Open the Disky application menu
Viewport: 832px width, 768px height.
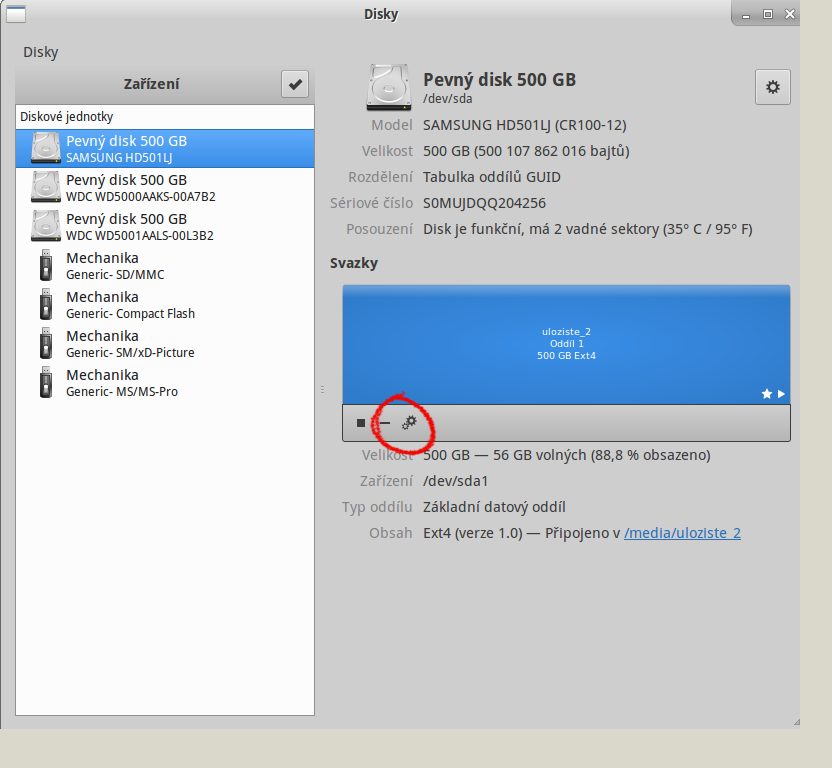click(40, 52)
